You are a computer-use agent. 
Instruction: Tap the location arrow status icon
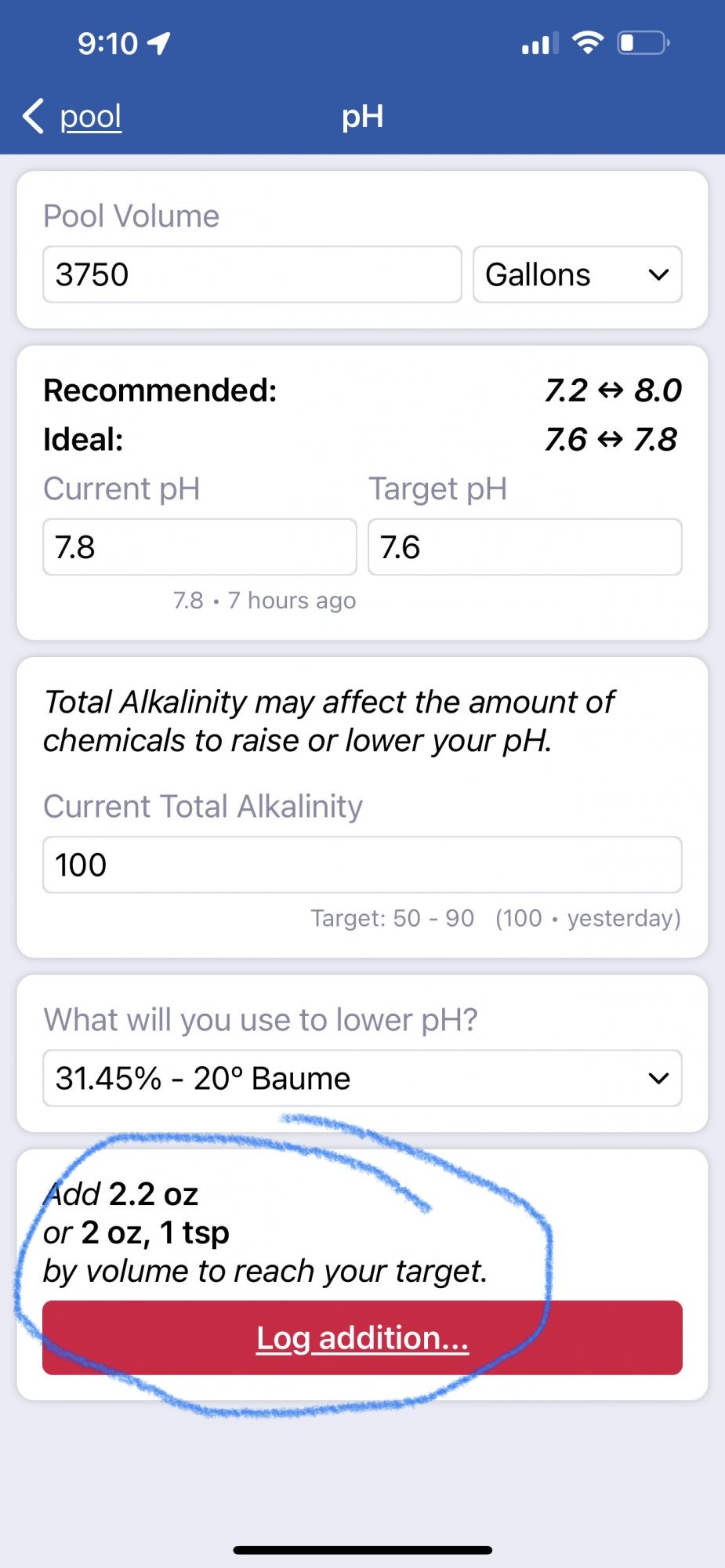click(x=159, y=43)
